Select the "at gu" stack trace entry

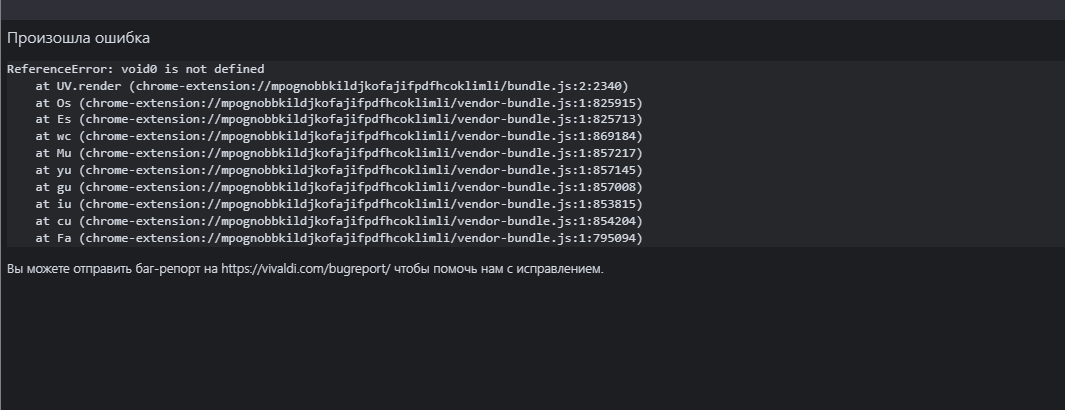pyautogui.click(x=339, y=187)
